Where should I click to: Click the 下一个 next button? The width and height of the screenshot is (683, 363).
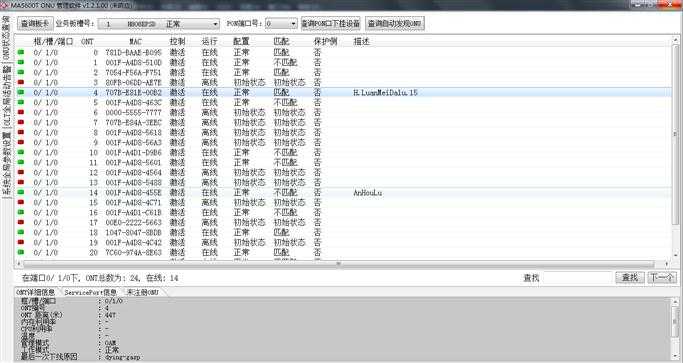(662, 278)
